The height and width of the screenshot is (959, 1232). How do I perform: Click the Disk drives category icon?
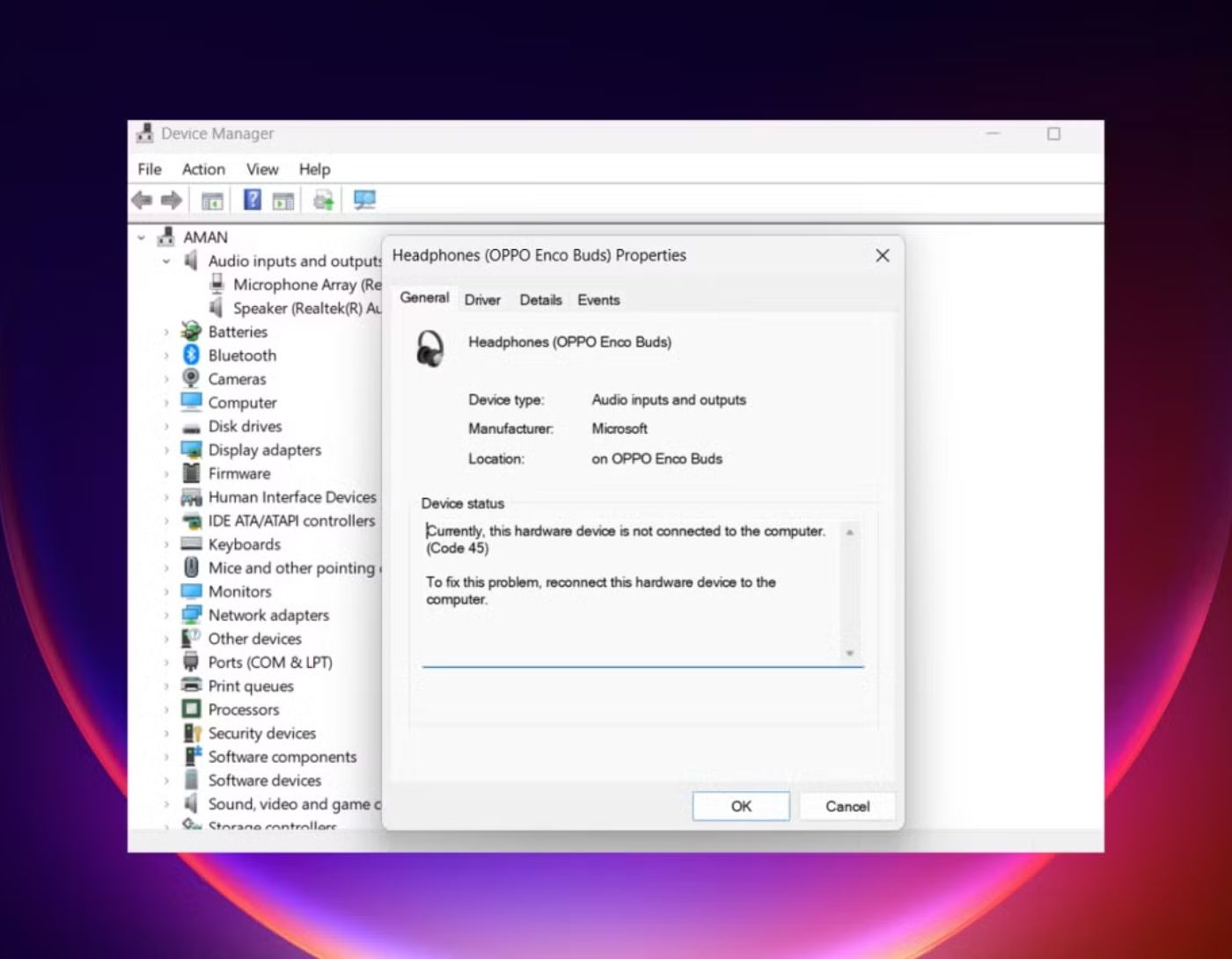pyautogui.click(x=191, y=427)
